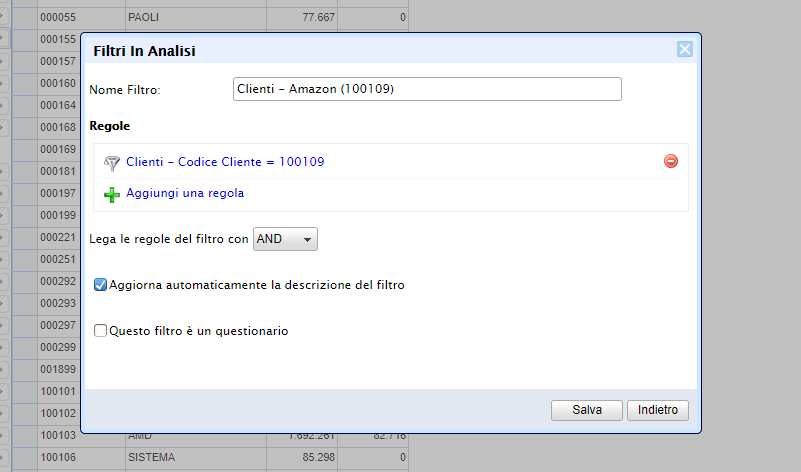Click the funnel icon beside the rule
Viewport: 801px width, 472px height.
(x=112, y=162)
